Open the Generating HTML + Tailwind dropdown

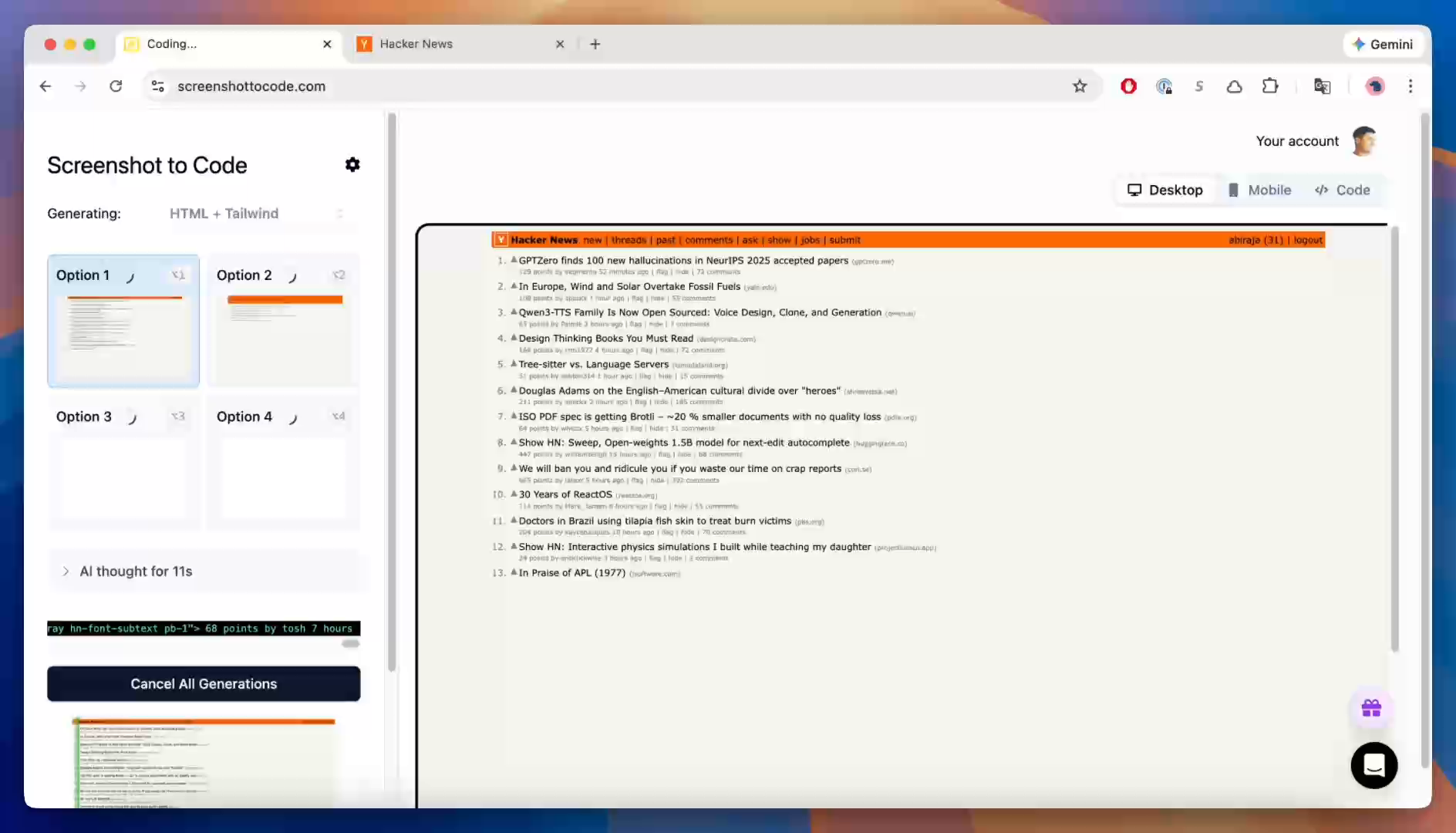tap(257, 214)
